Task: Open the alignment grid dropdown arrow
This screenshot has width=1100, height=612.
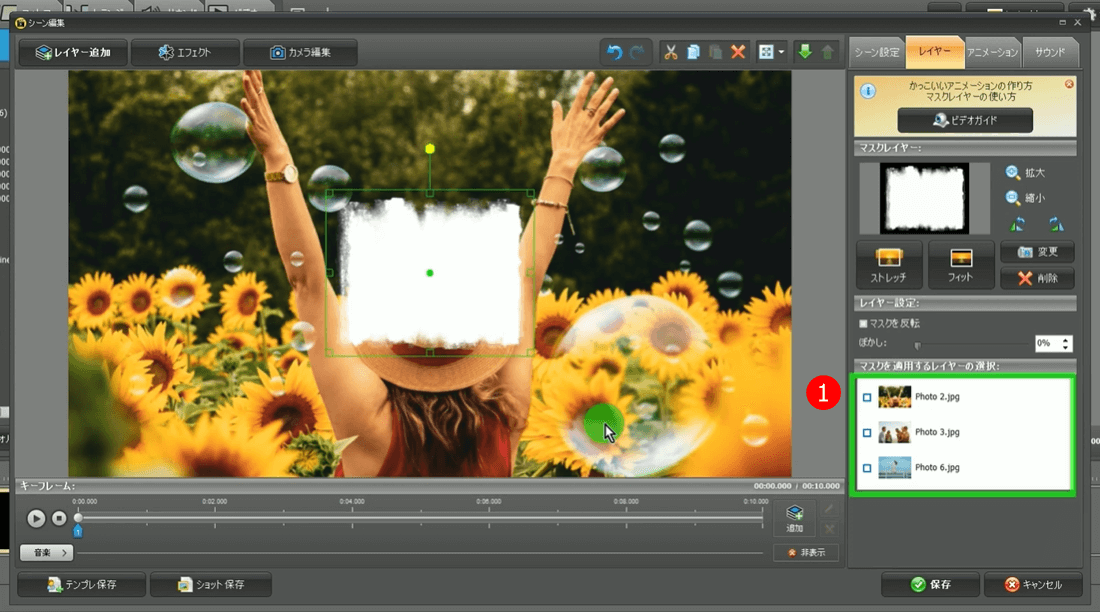Action: 780,52
